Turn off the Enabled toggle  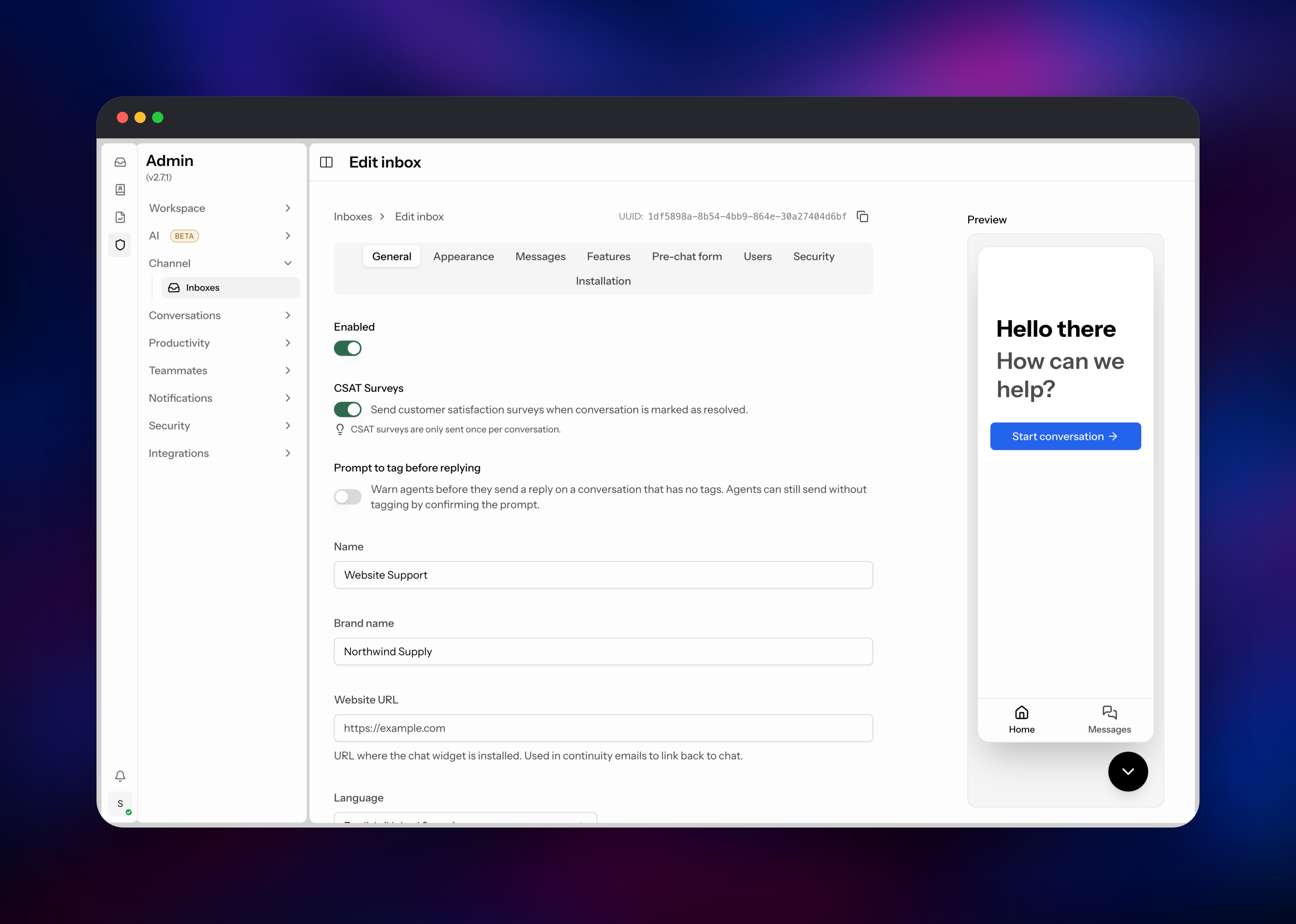tap(348, 348)
